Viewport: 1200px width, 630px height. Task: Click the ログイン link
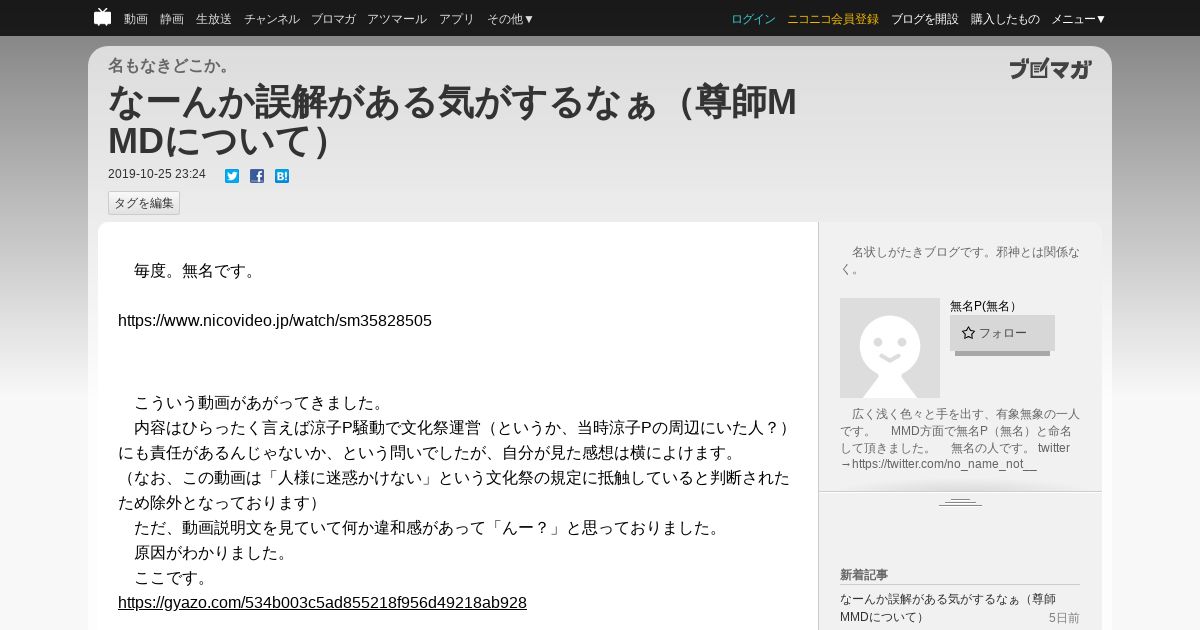pyautogui.click(x=753, y=19)
